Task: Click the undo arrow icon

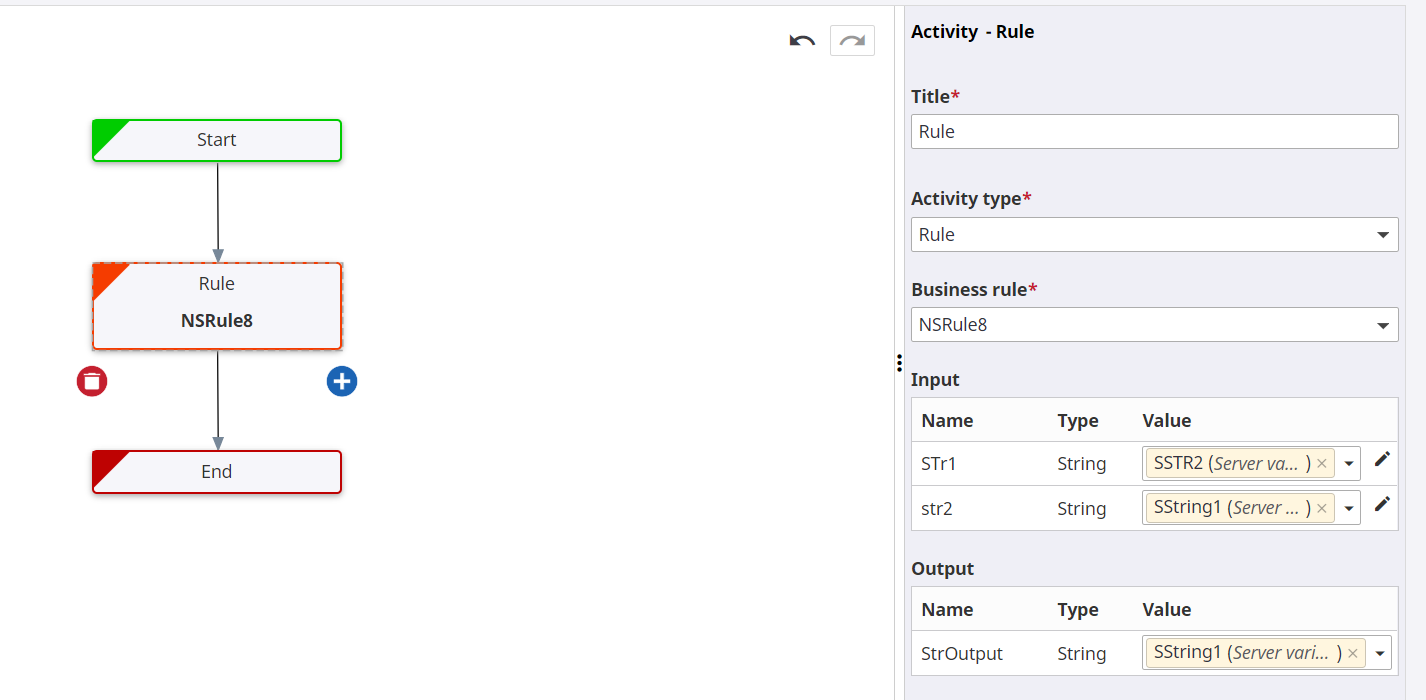Action: (802, 40)
